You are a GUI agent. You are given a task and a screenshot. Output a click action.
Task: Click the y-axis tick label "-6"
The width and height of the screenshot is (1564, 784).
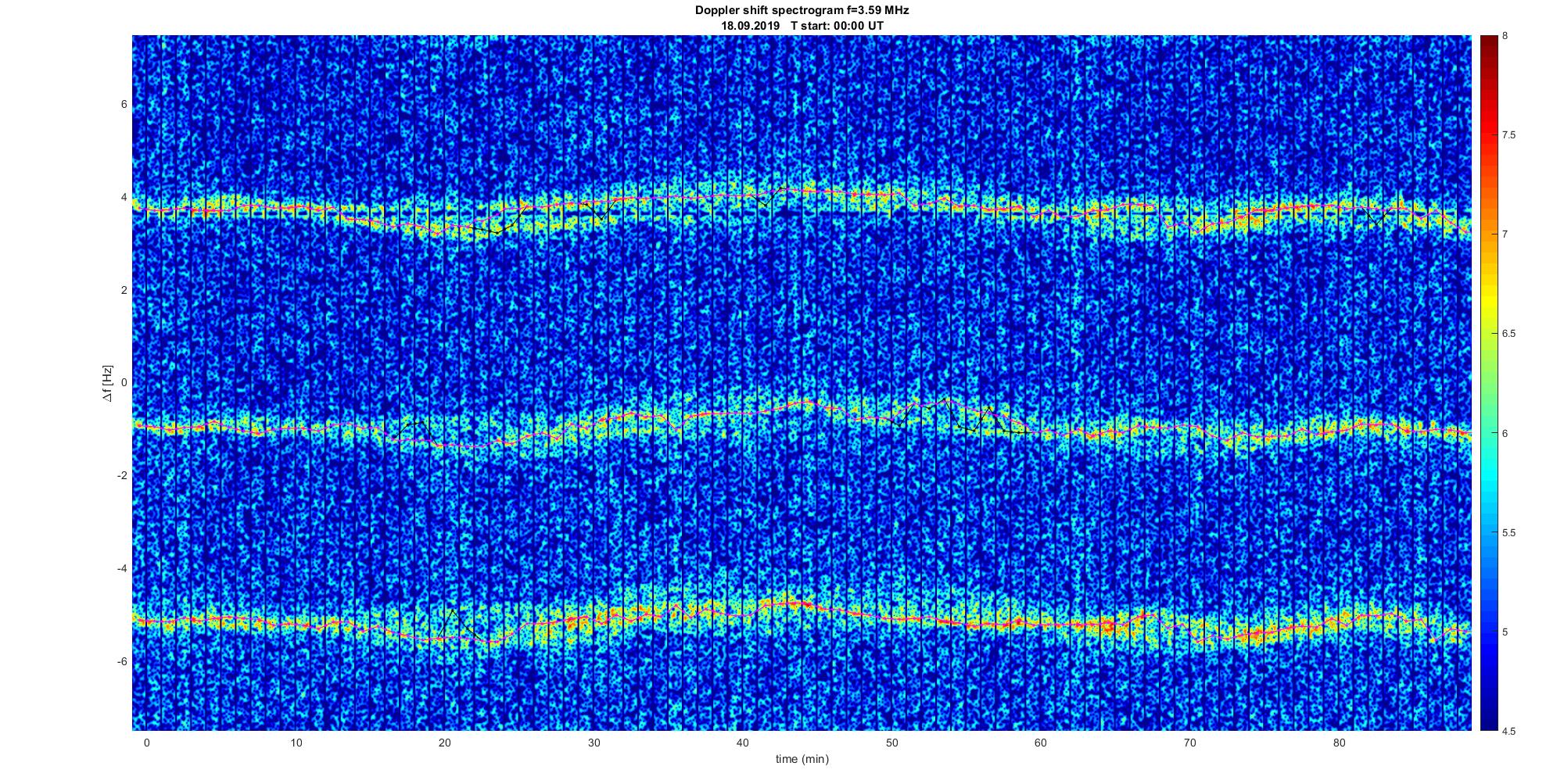[122, 661]
